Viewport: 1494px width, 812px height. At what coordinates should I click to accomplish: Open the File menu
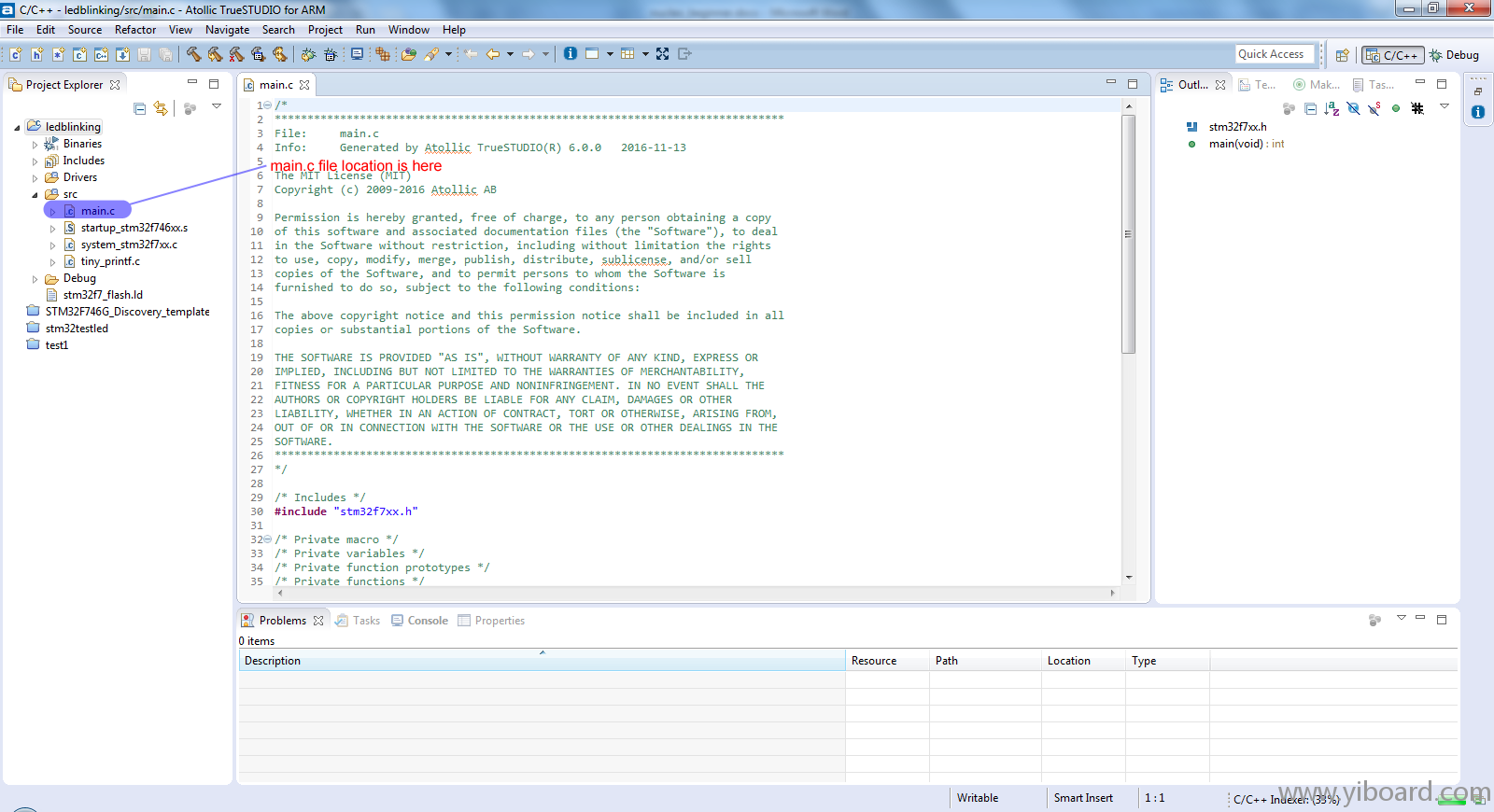[15, 30]
